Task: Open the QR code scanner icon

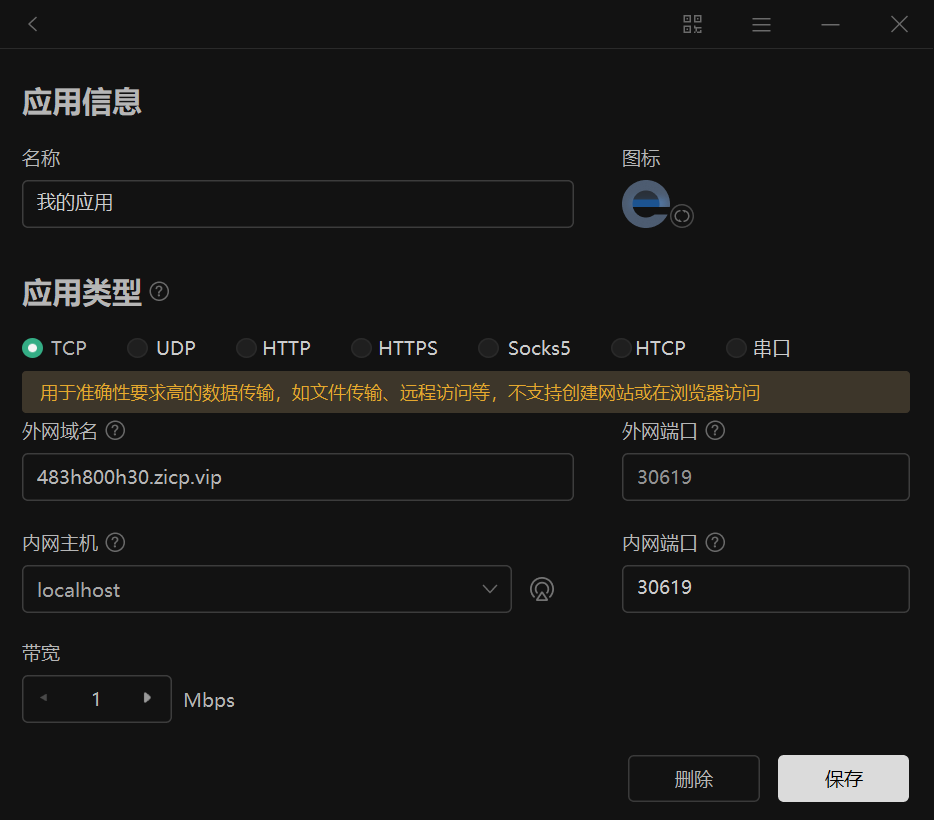Action: click(x=692, y=24)
